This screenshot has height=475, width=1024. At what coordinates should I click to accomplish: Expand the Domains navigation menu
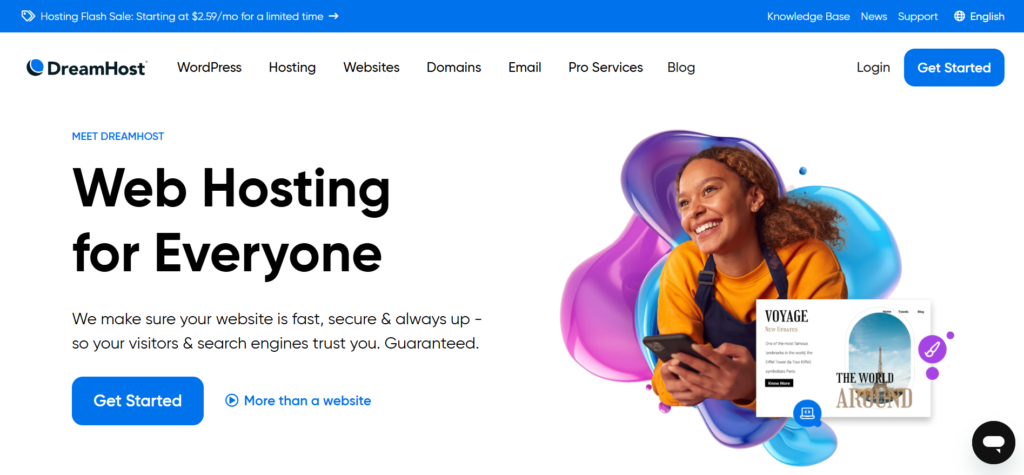tap(454, 67)
